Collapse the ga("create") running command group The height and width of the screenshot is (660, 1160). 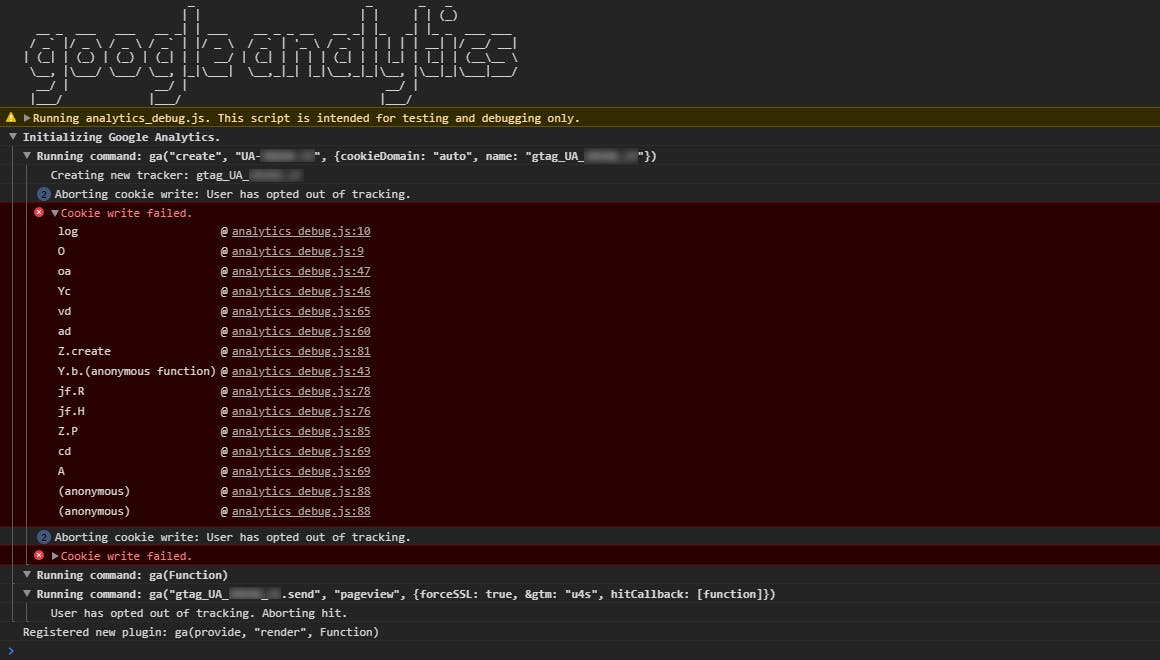click(27, 156)
